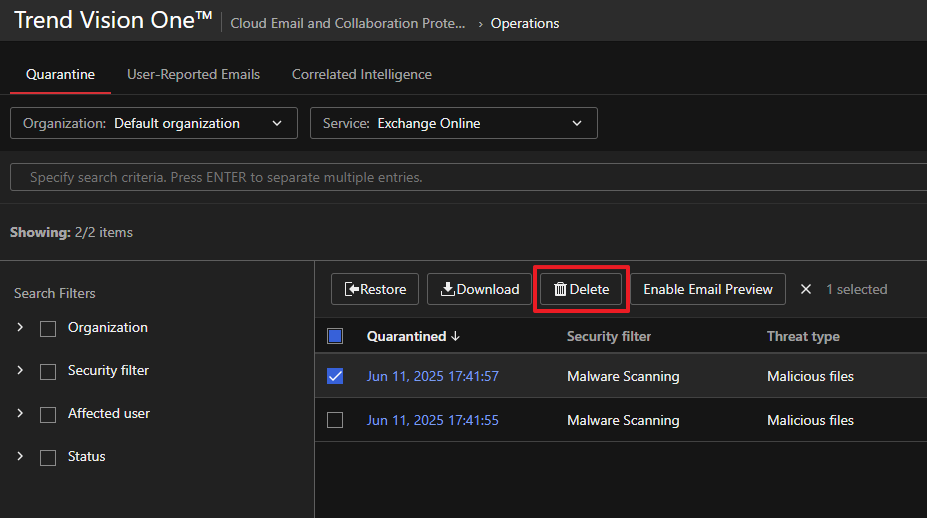Check the row for Jun 11, 2025 17:41:55
This screenshot has height=518, width=927.
[335, 420]
